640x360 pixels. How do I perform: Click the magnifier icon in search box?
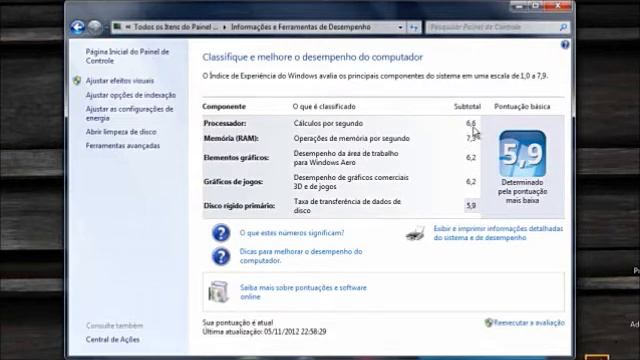pyautogui.click(x=563, y=27)
